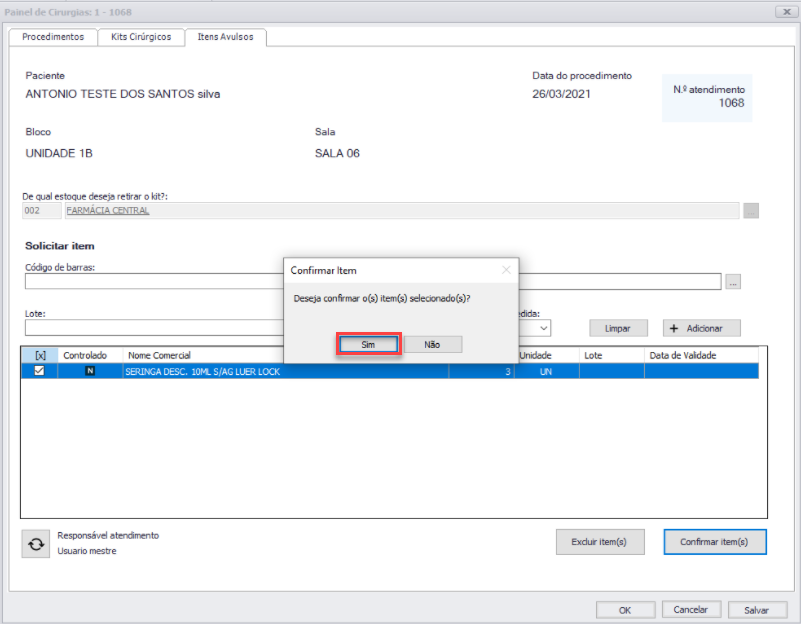Switch to the Procedimentos tab
The width and height of the screenshot is (801, 624).
[53, 37]
